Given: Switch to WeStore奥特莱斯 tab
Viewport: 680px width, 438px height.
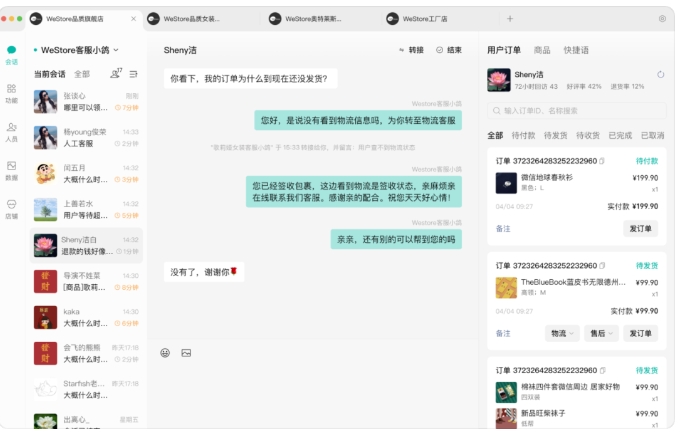Looking at the screenshot, I should point(312,19).
